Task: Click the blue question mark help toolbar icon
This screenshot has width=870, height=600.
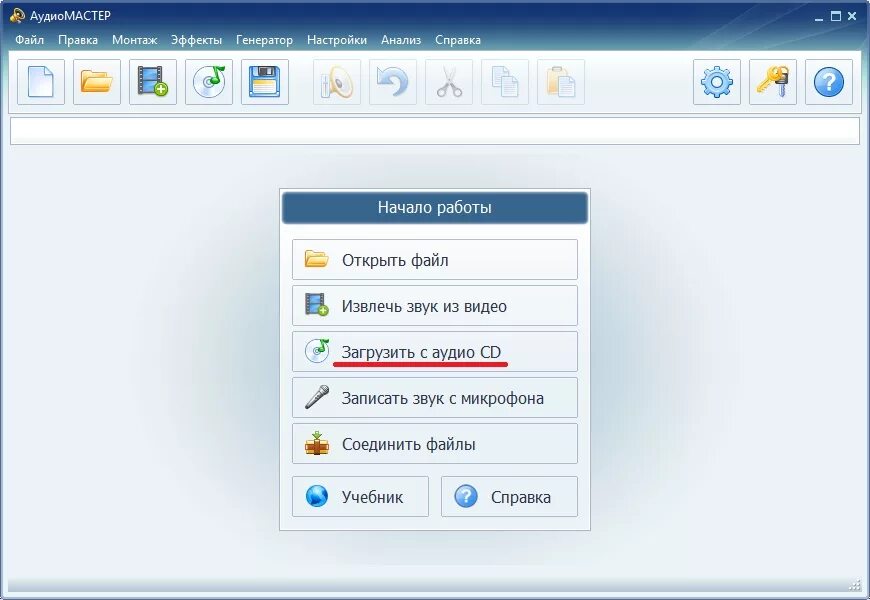Action: [x=829, y=82]
